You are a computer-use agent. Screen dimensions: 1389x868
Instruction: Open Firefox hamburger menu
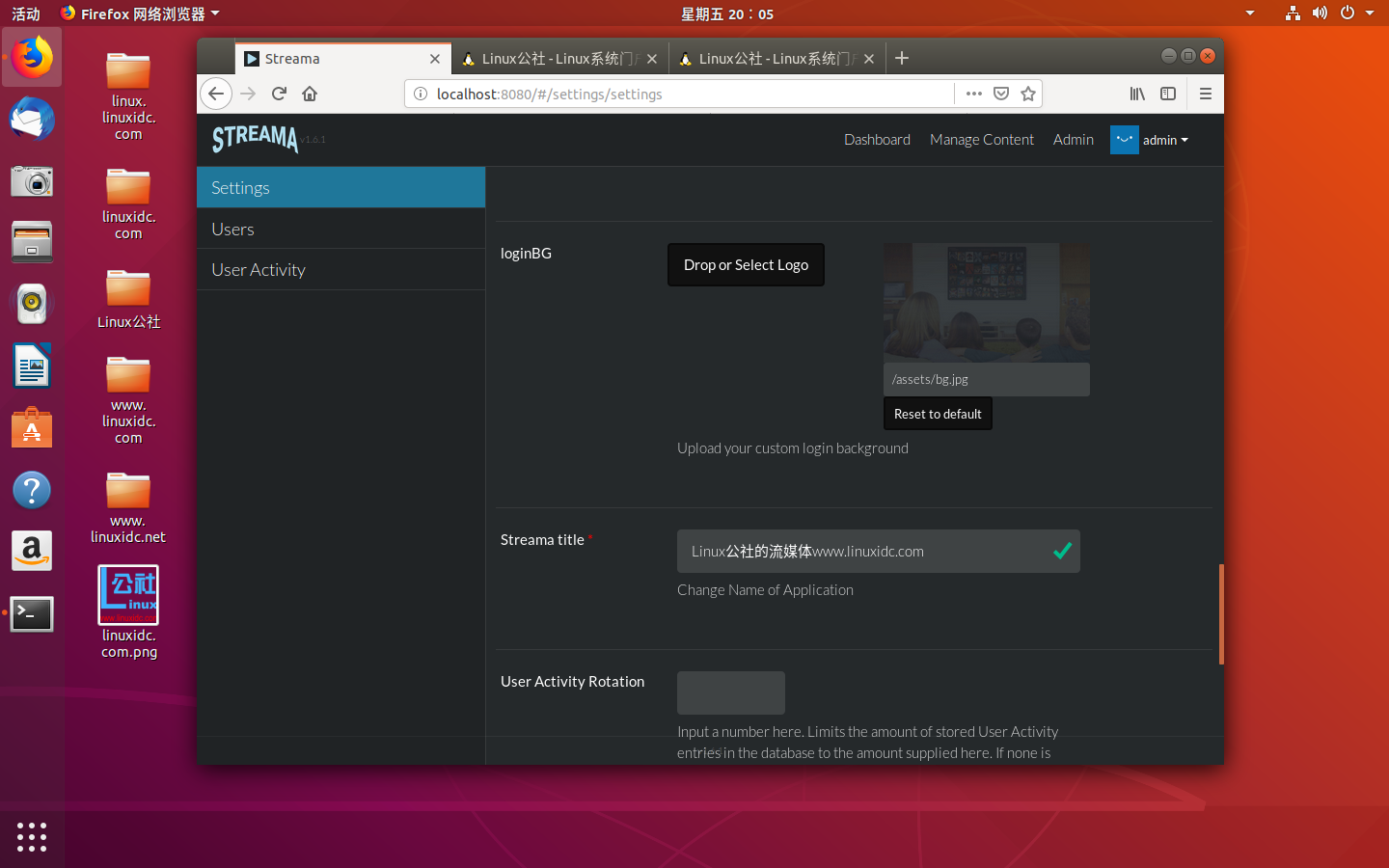[1205, 94]
